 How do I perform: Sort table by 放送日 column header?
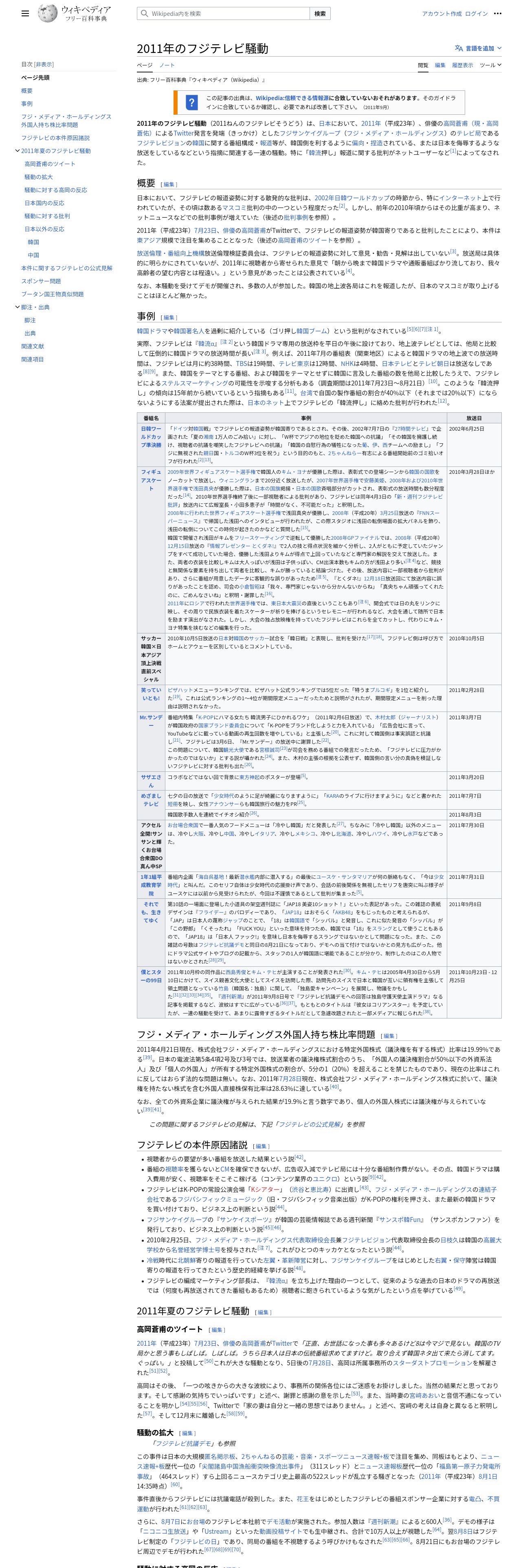[x=474, y=418]
